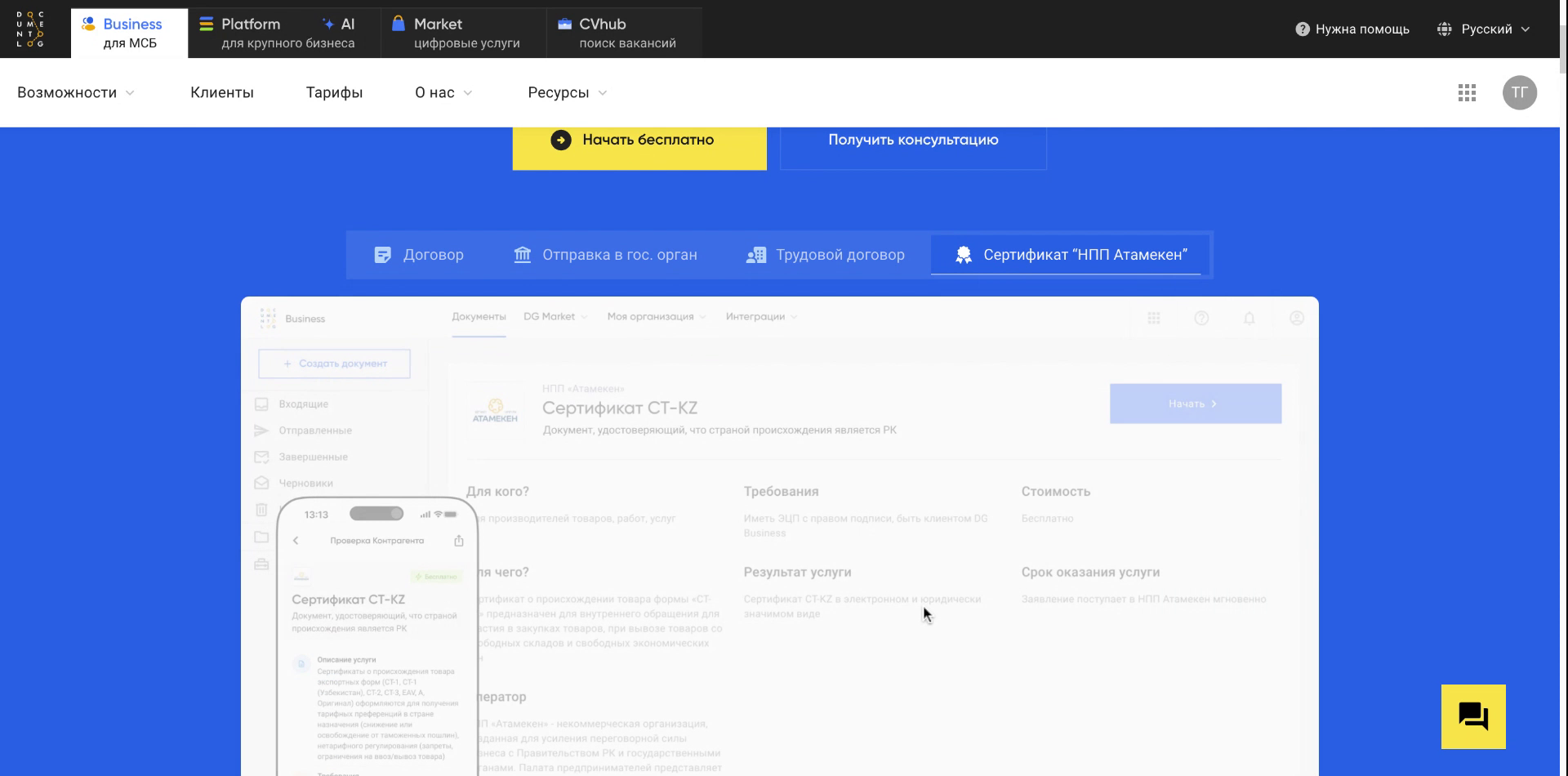Click the bank icon on Отправка в гос. орган
This screenshot has width=1568, height=776.
coord(523,254)
